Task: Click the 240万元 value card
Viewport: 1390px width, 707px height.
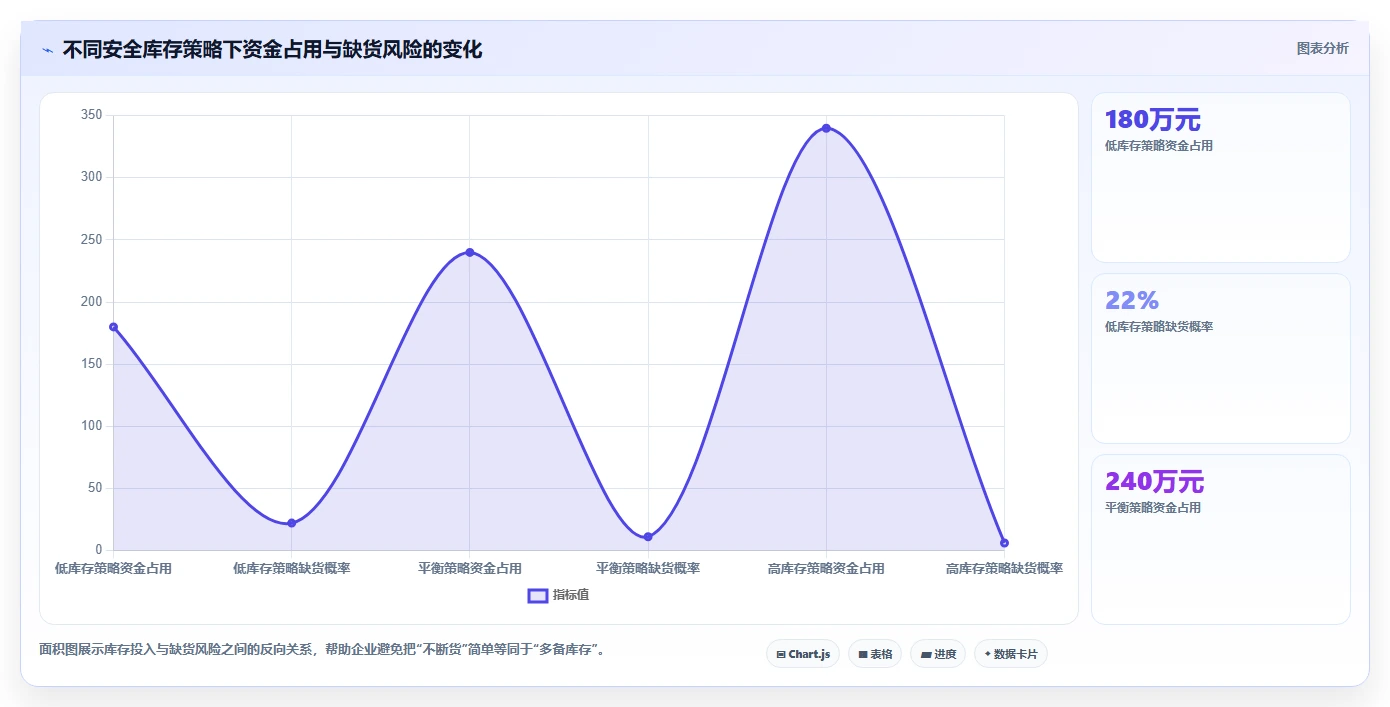Action: pos(1221,539)
